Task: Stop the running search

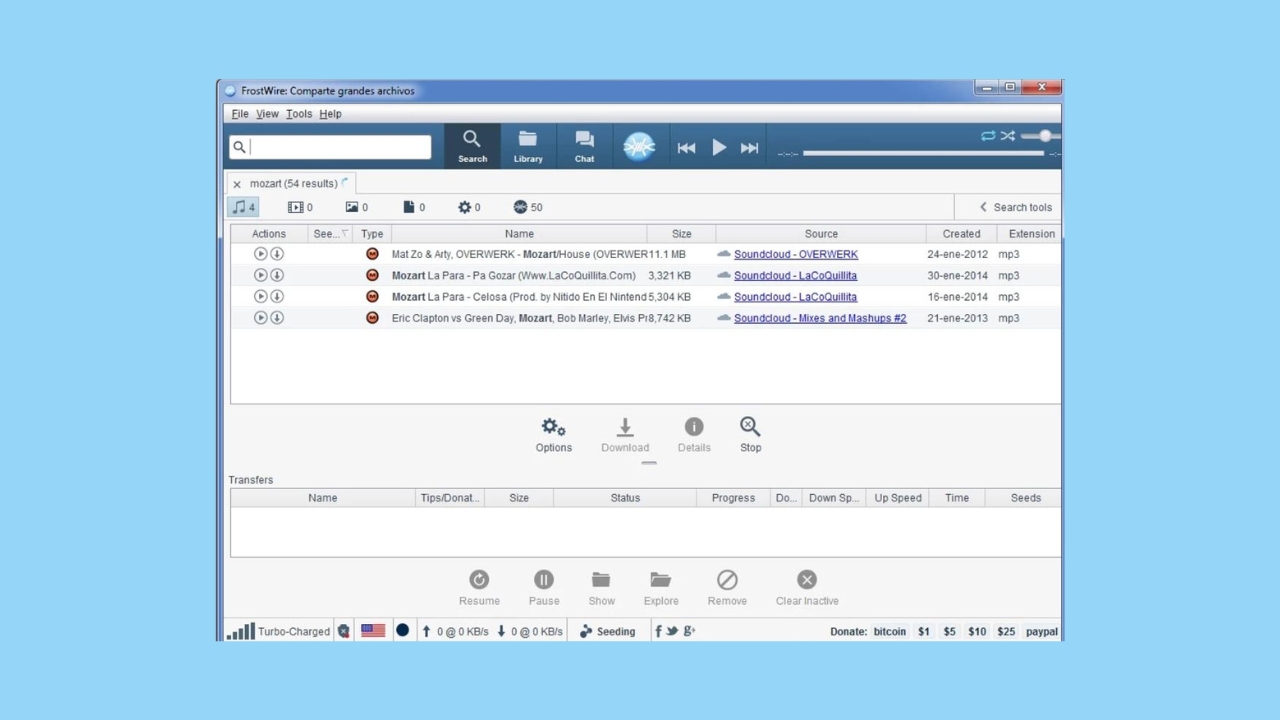Action: pyautogui.click(x=750, y=435)
